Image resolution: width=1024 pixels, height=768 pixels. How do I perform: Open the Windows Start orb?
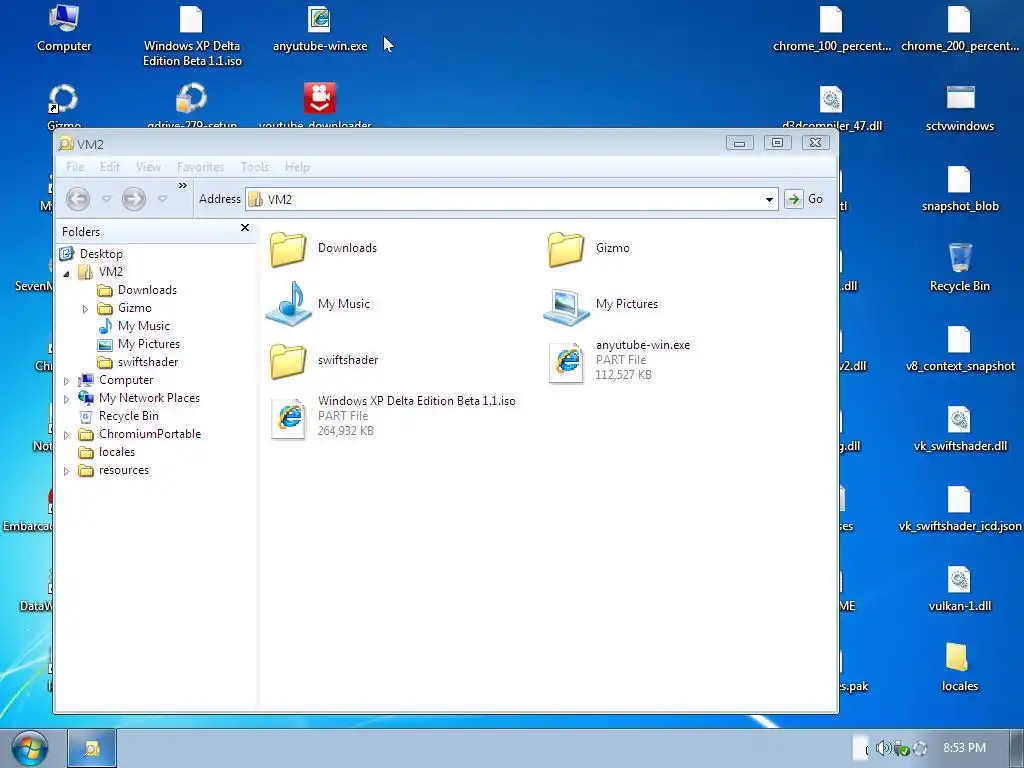30,749
